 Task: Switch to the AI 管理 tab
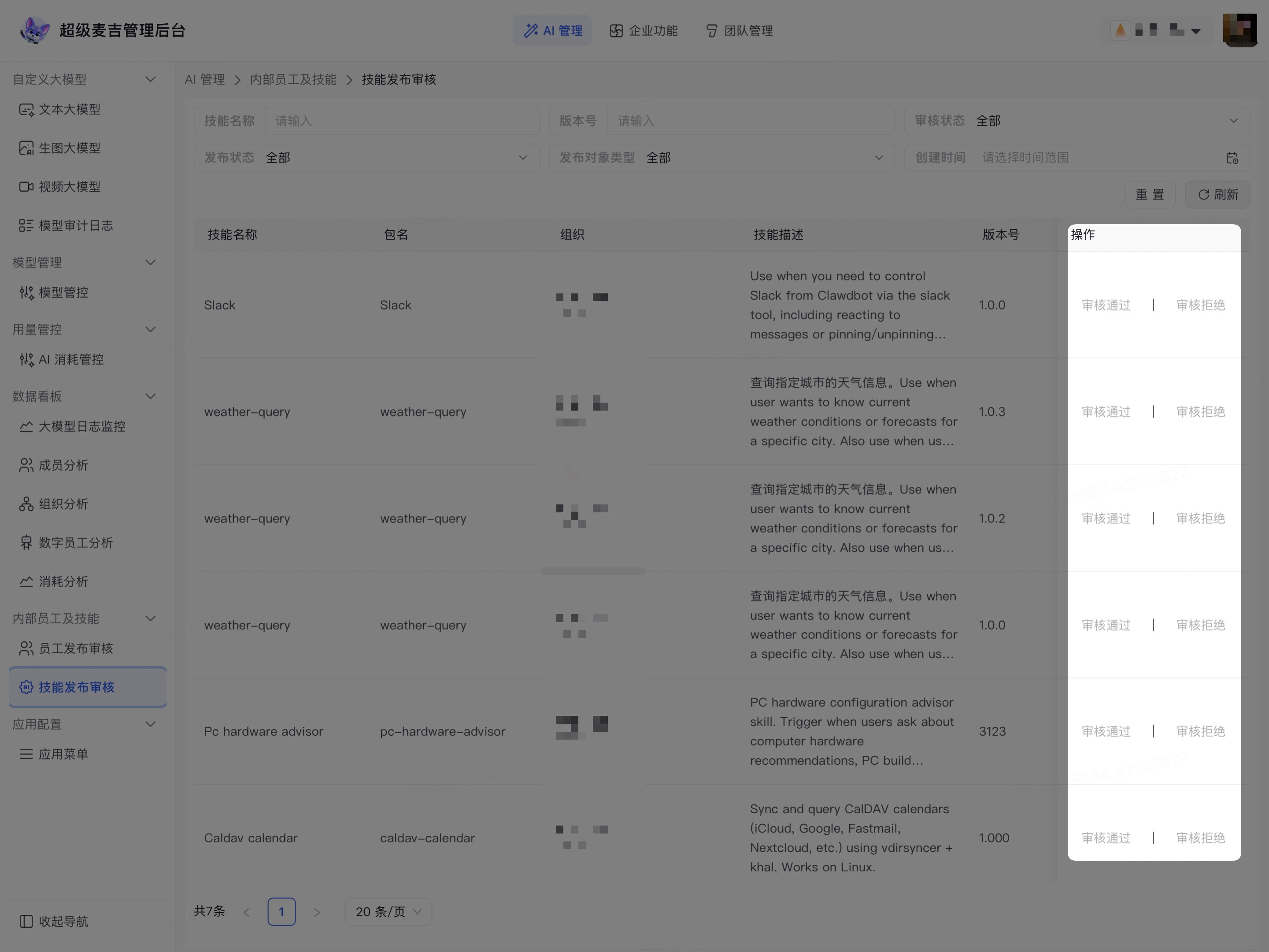pos(552,30)
